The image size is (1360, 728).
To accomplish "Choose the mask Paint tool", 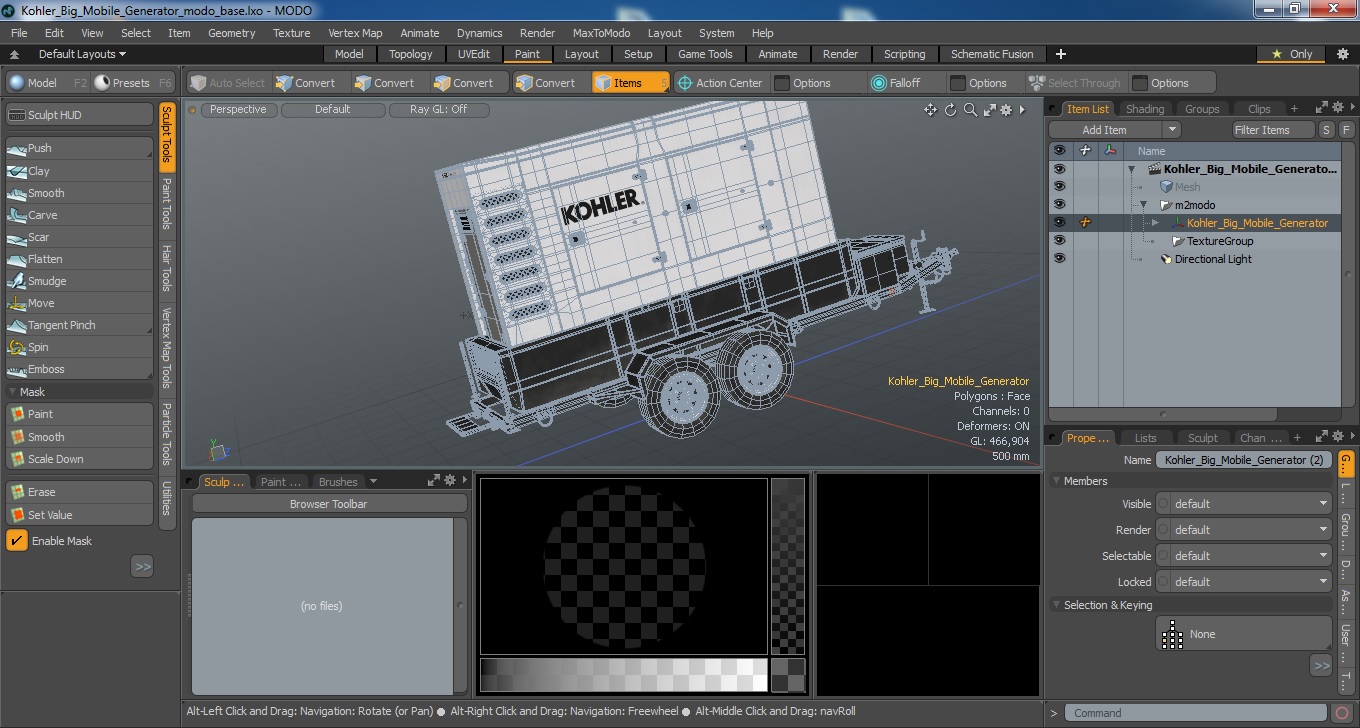I will point(79,414).
